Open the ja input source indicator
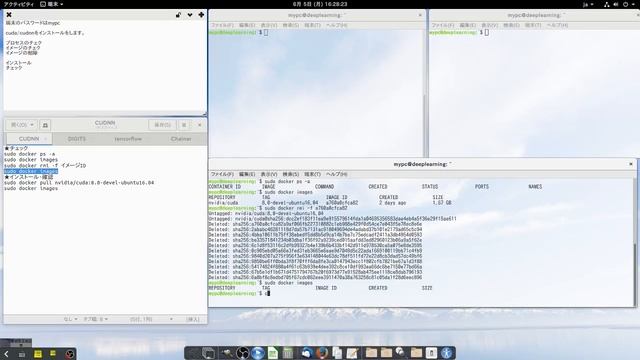Viewport: 640px width, 360px height. pyautogui.click(x=588, y=4)
